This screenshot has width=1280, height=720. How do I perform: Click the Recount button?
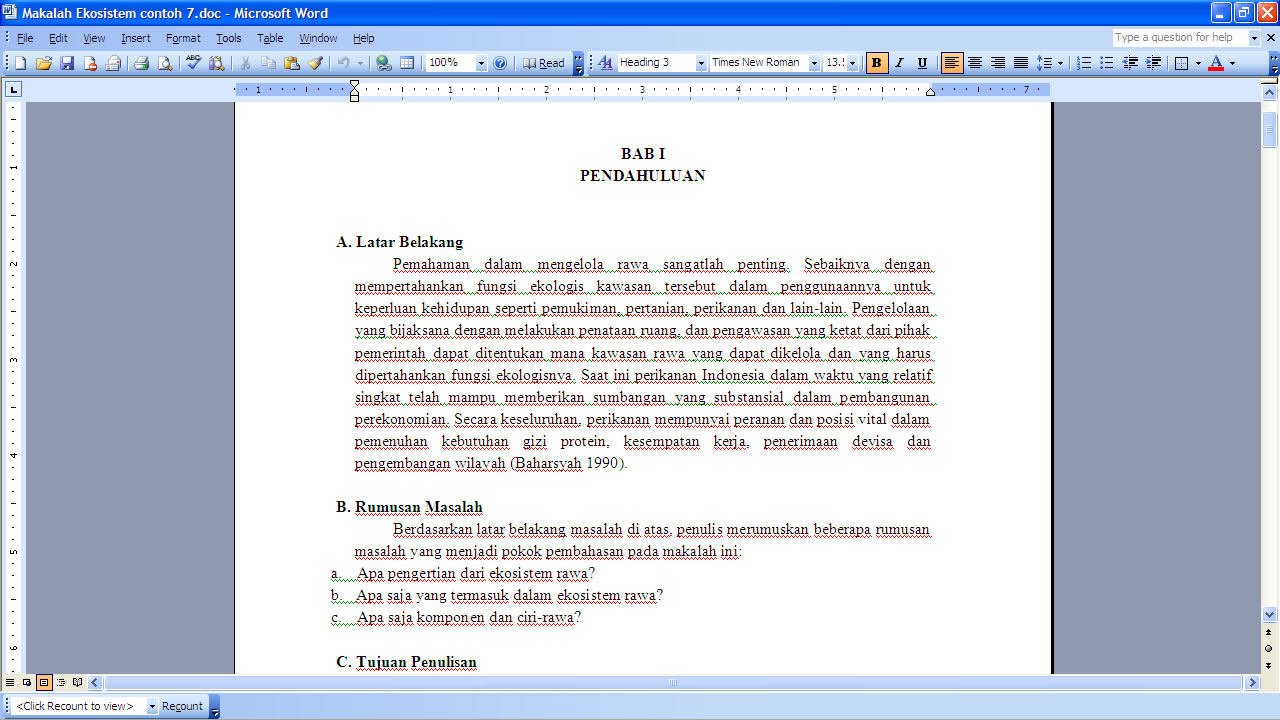coord(182,706)
